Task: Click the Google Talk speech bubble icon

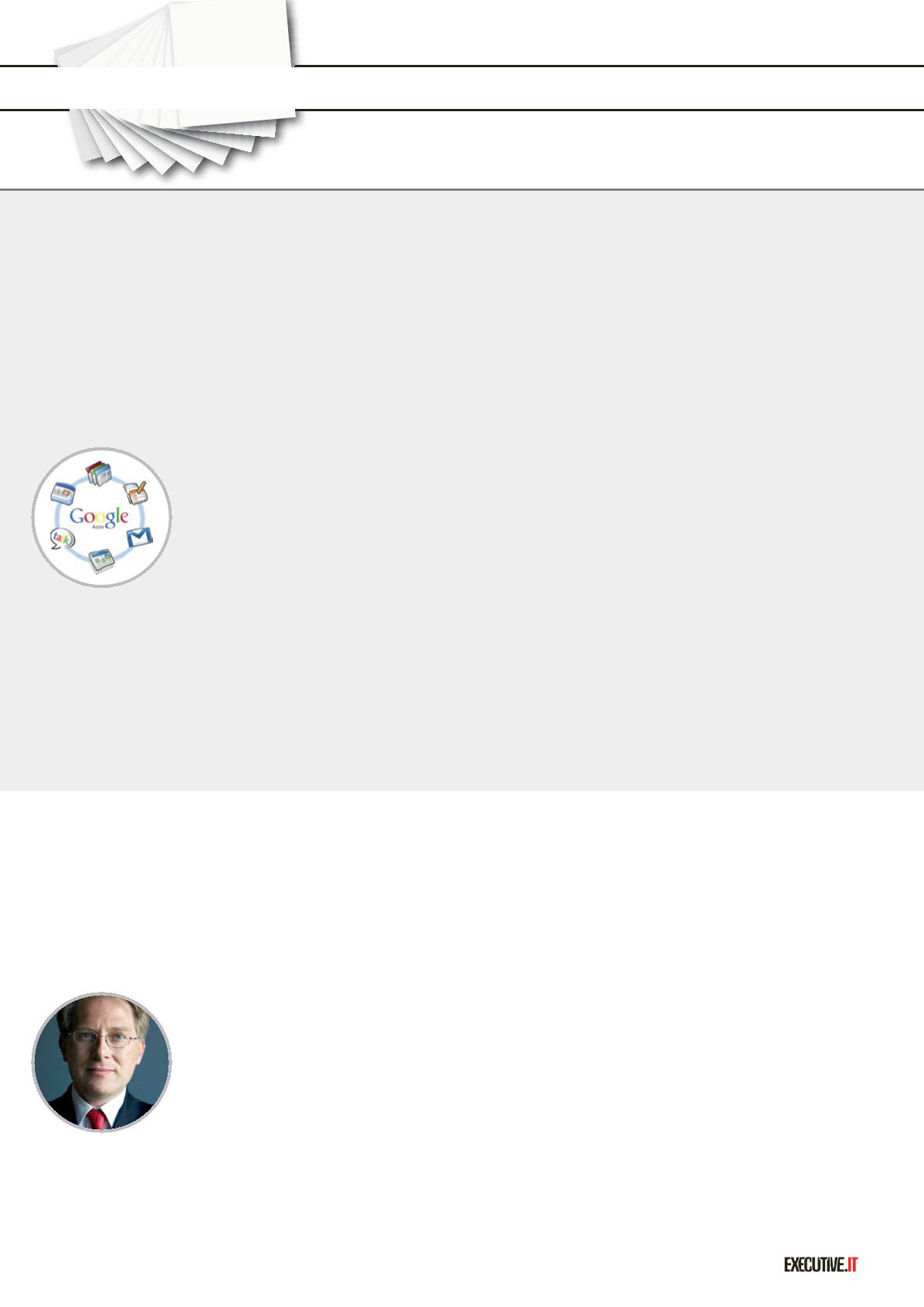Action: pos(63,538)
